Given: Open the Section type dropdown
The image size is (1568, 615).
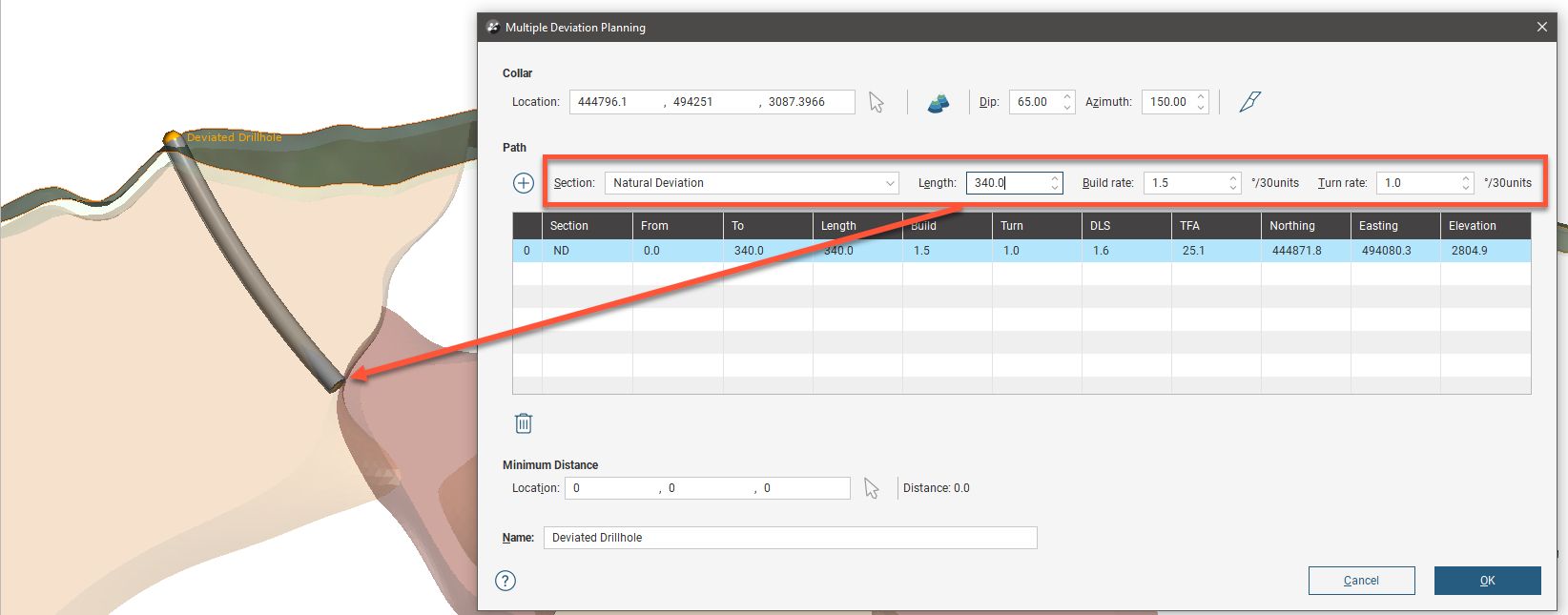Looking at the screenshot, I should [752, 183].
